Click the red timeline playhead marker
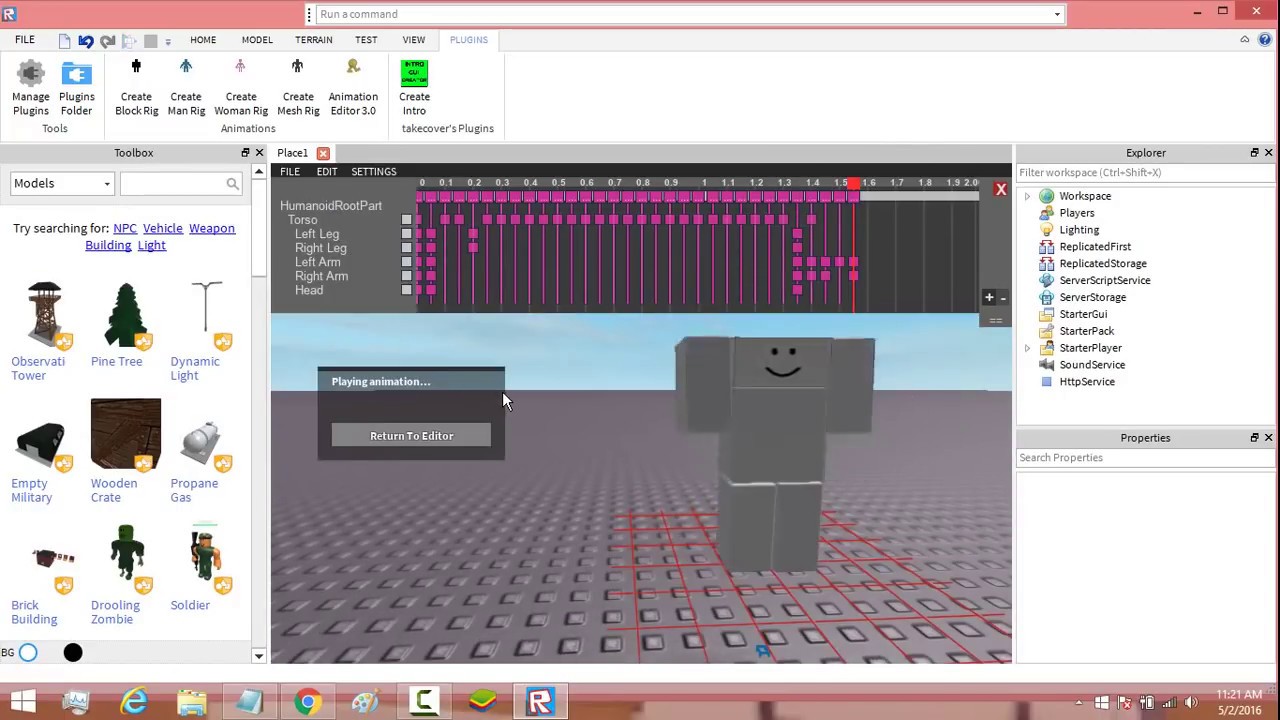This screenshot has width=1280, height=720. tap(854, 184)
